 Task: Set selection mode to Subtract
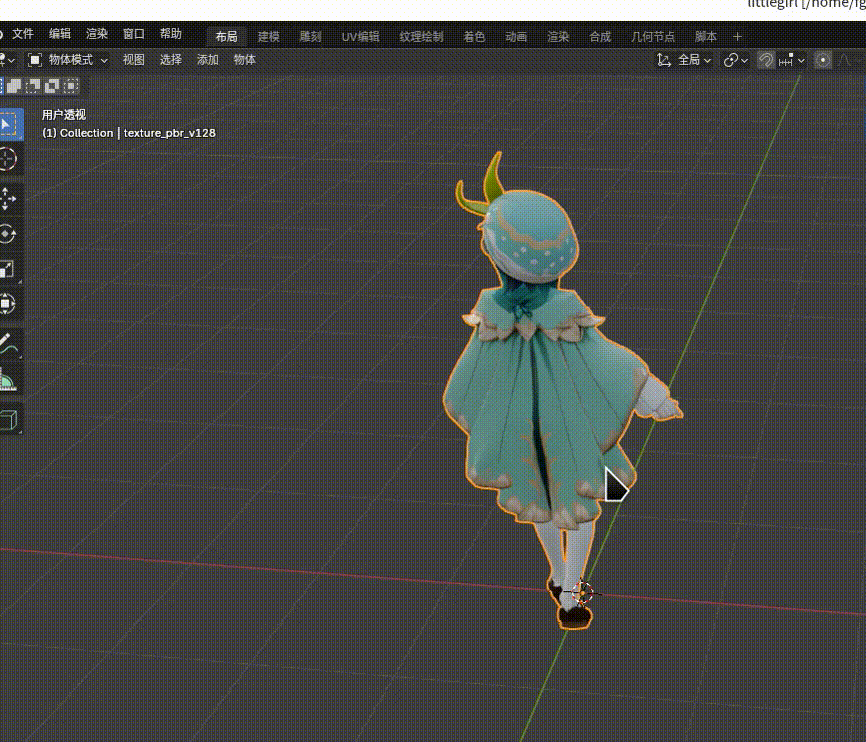tap(33, 86)
